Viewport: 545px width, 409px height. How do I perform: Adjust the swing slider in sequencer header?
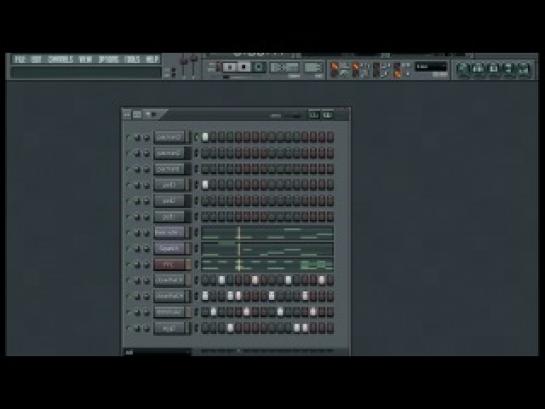[x=293, y=116]
